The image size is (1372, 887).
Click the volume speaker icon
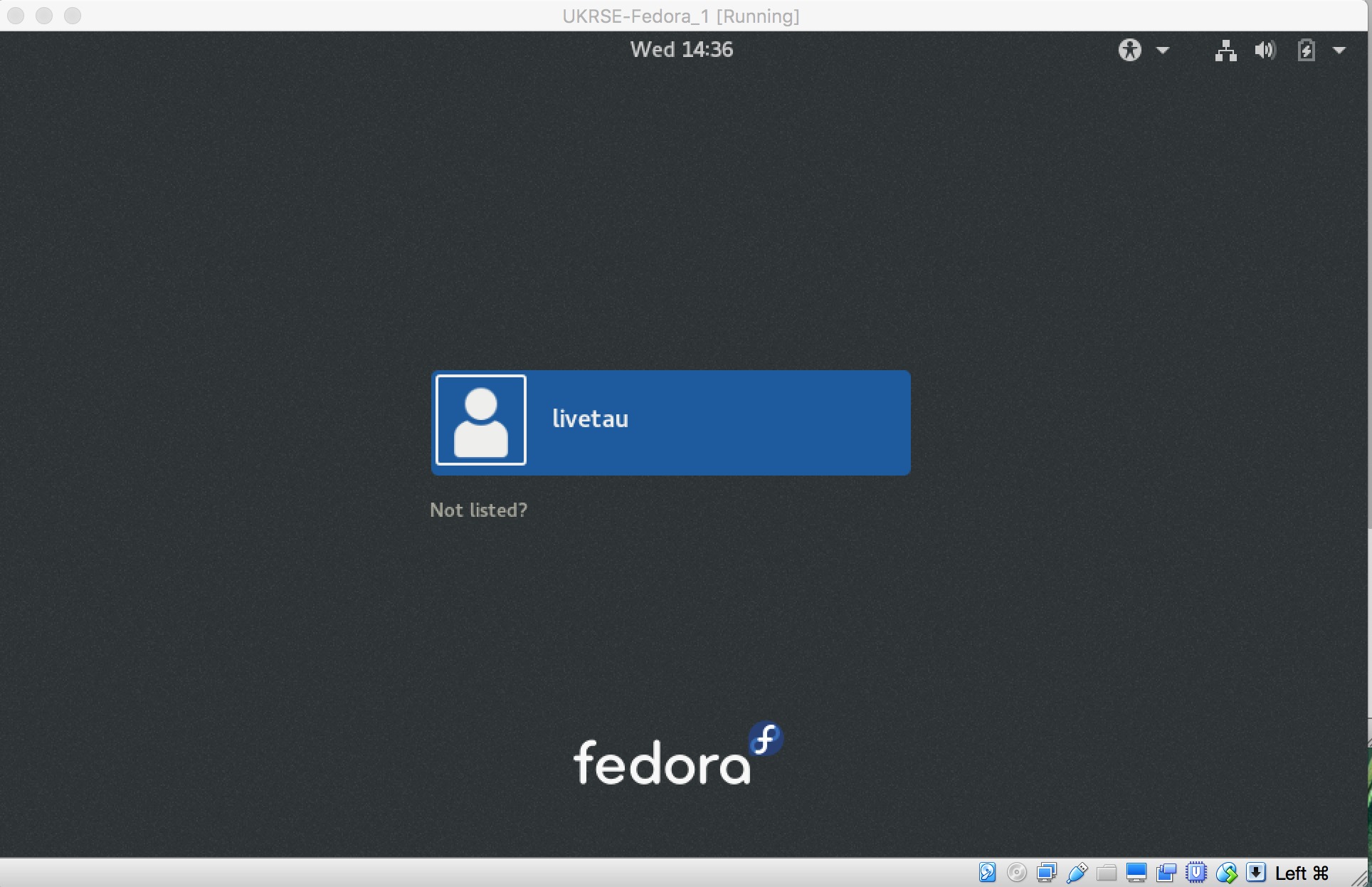point(1265,50)
